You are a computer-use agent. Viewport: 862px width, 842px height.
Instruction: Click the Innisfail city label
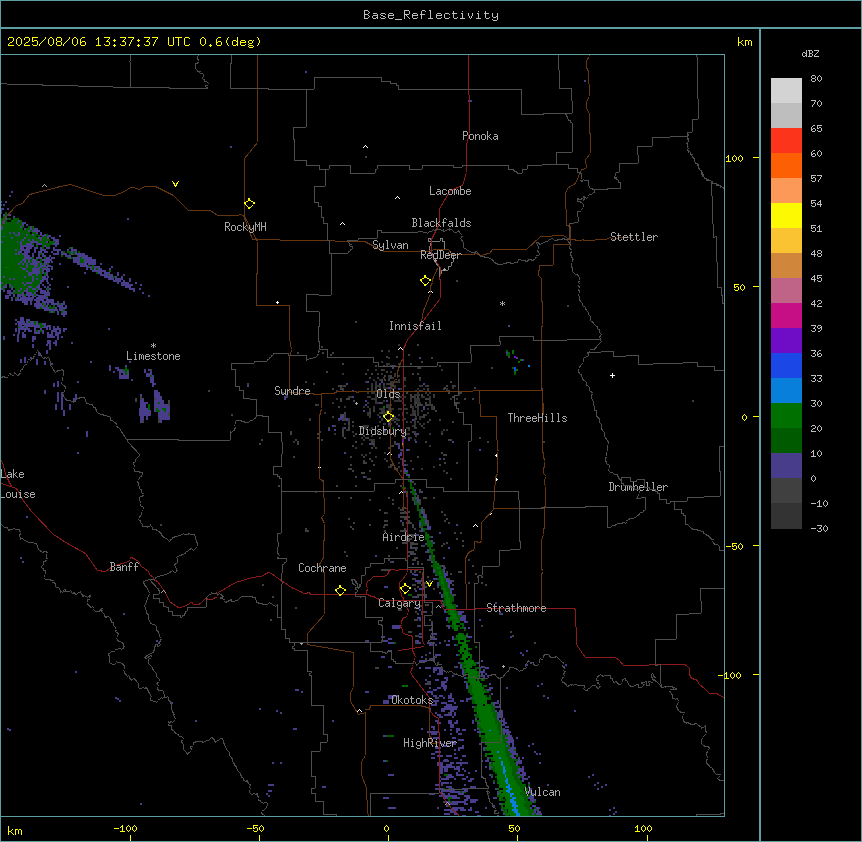click(415, 326)
